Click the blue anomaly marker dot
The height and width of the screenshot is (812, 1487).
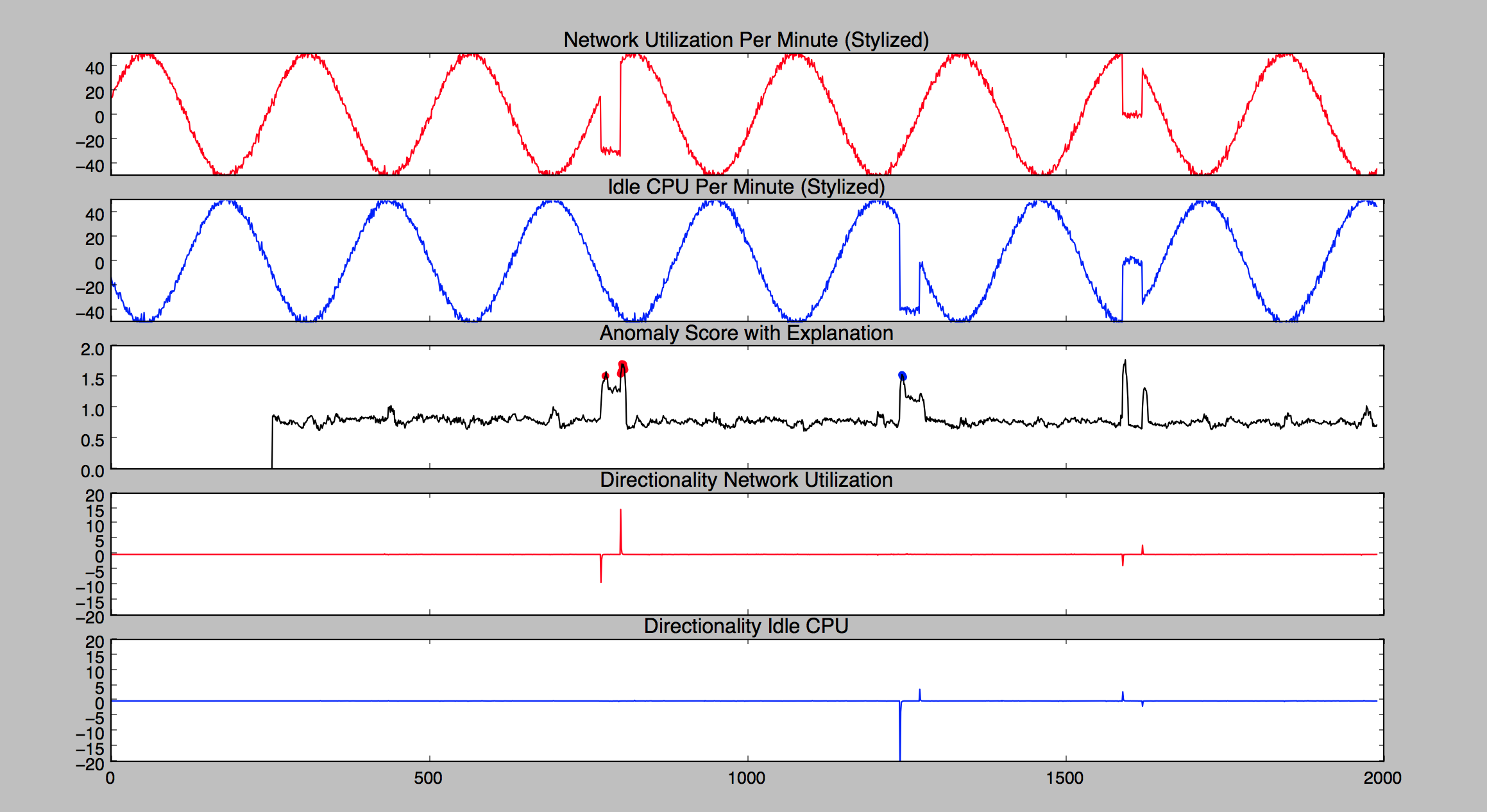pos(903,376)
